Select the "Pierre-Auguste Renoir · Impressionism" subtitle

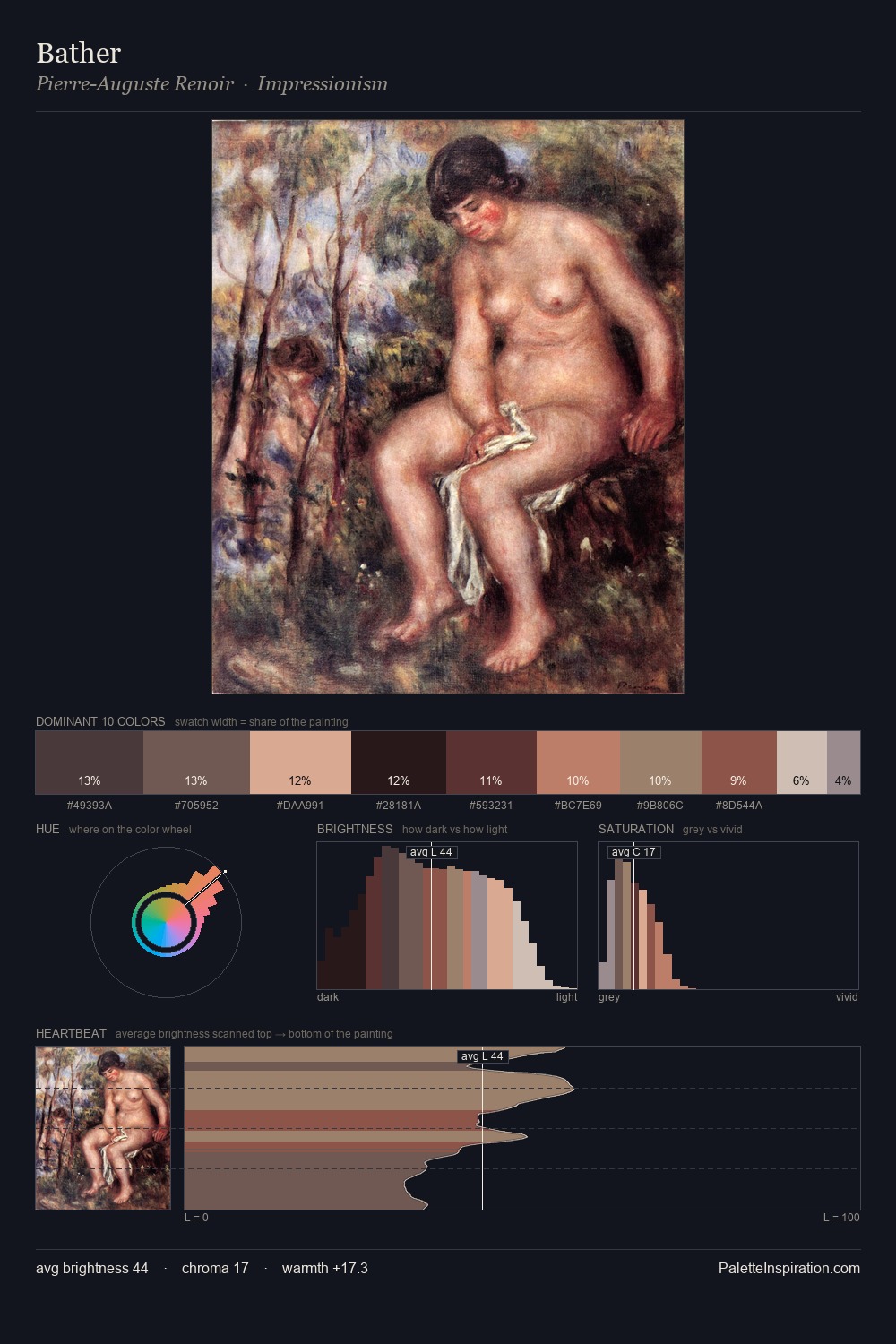[x=212, y=84]
